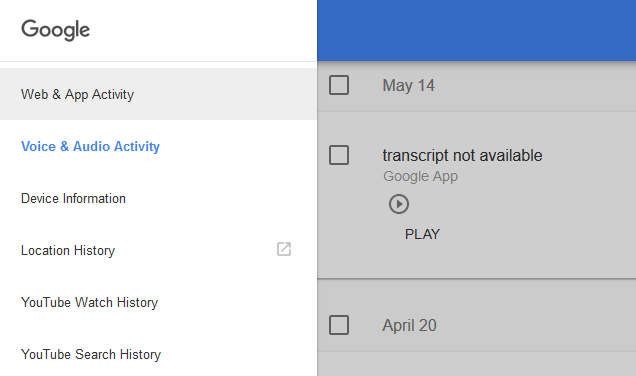Image resolution: width=636 pixels, height=376 pixels.
Task: Click the Google App source label
Action: pyautogui.click(x=420, y=176)
